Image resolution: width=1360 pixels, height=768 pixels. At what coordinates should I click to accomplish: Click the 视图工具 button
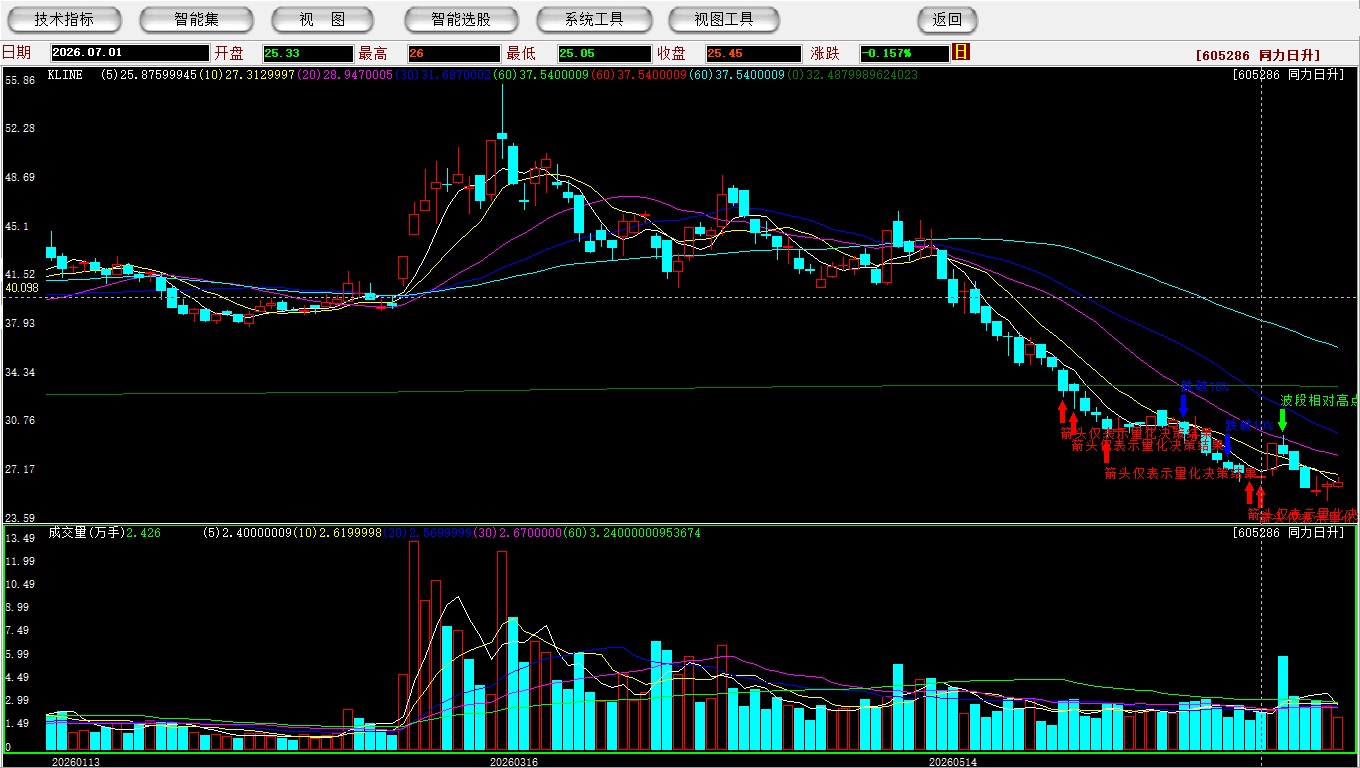click(x=725, y=19)
